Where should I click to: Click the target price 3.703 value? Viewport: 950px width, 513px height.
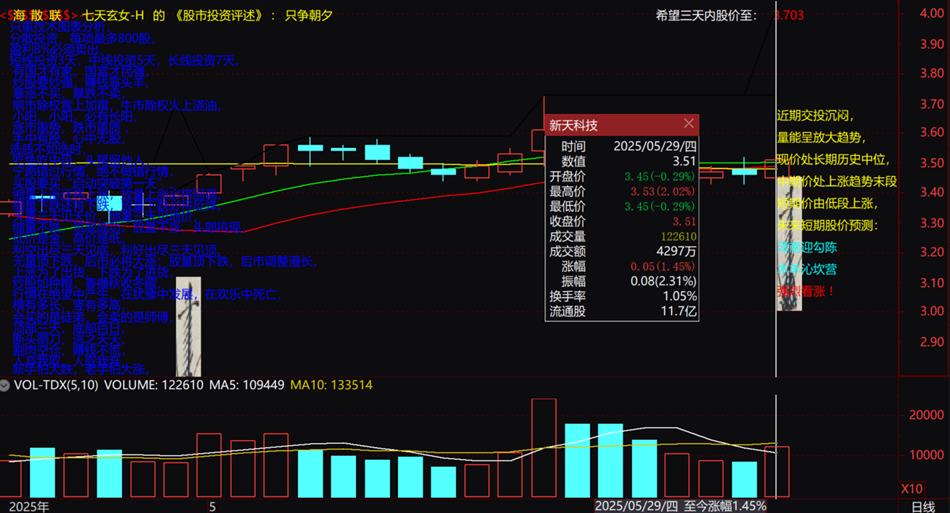pyautogui.click(x=789, y=15)
